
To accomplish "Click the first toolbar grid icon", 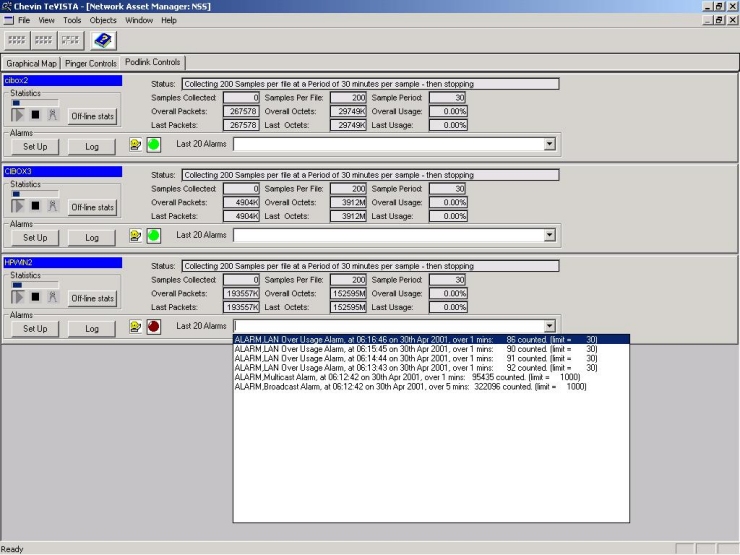I will [17, 40].
